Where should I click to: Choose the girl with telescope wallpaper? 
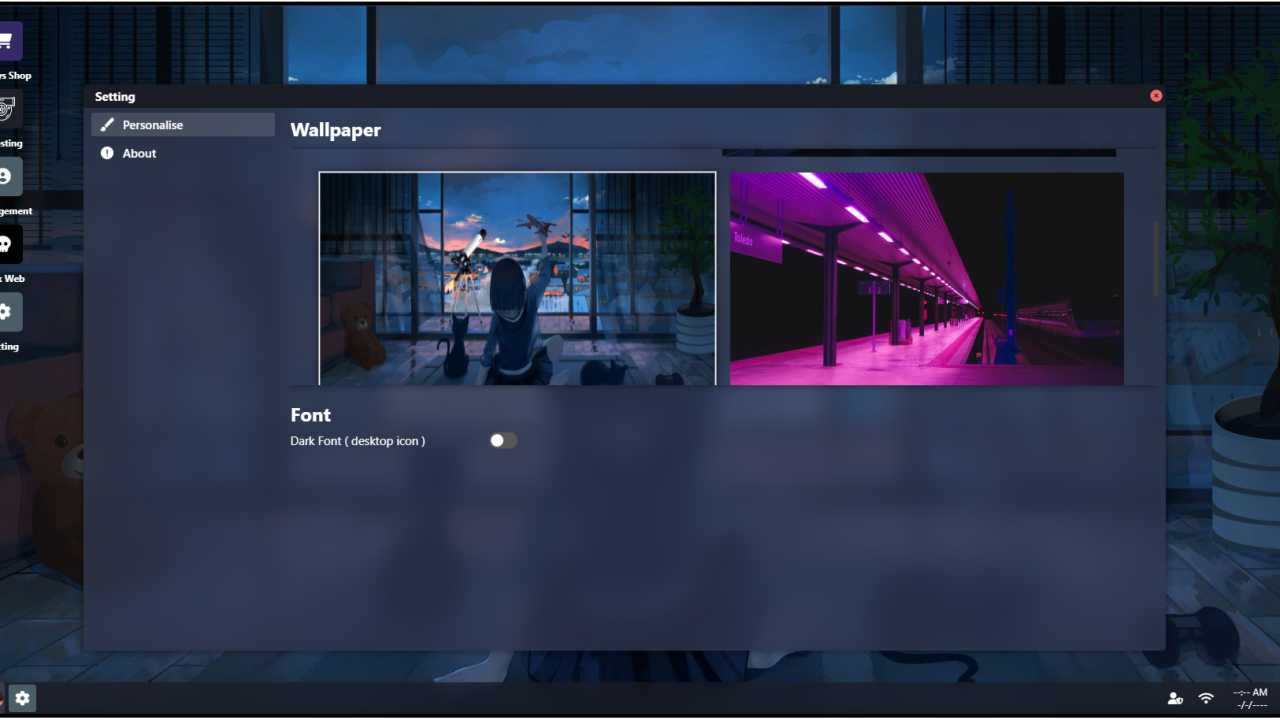517,279
